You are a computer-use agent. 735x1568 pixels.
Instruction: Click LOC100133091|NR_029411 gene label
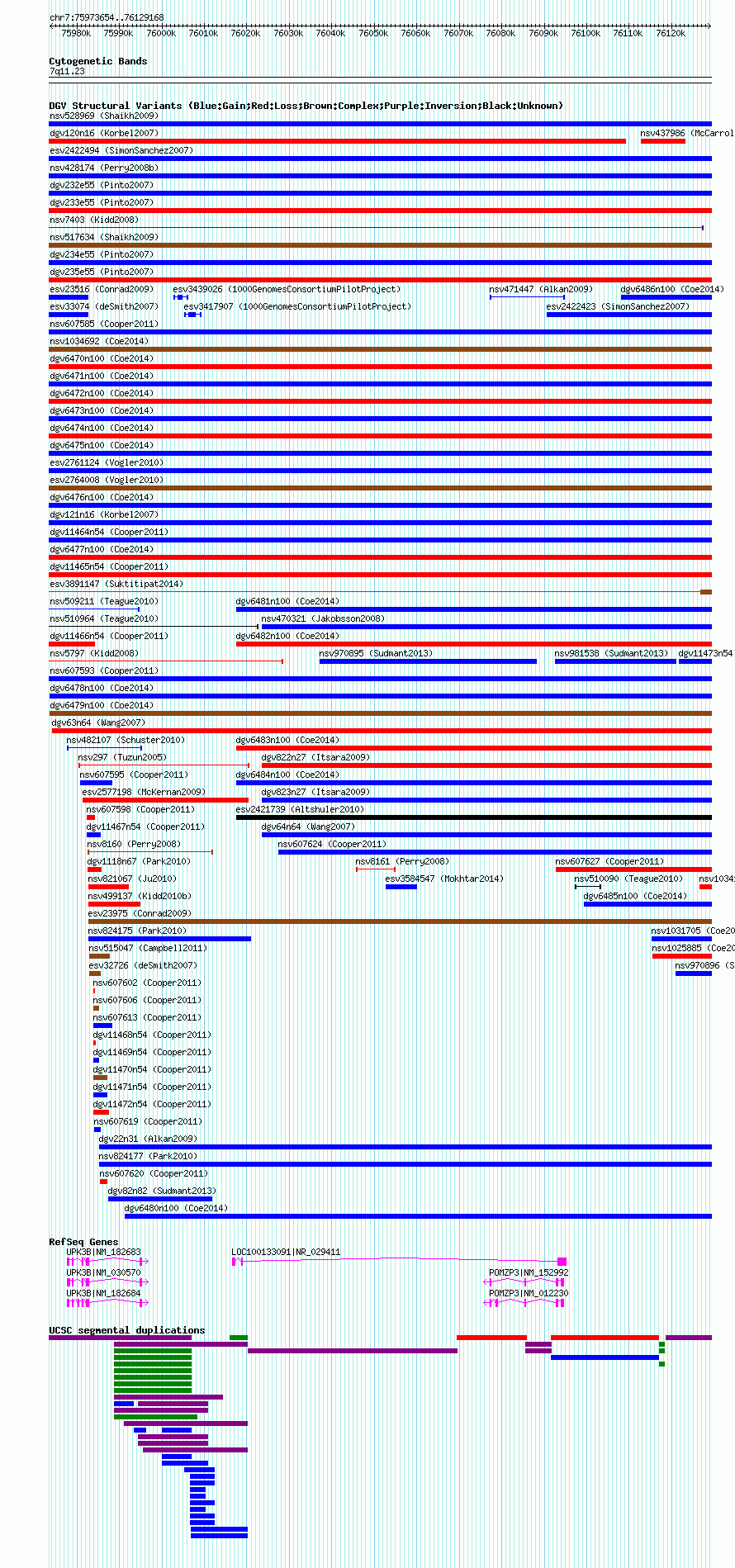286,1252
